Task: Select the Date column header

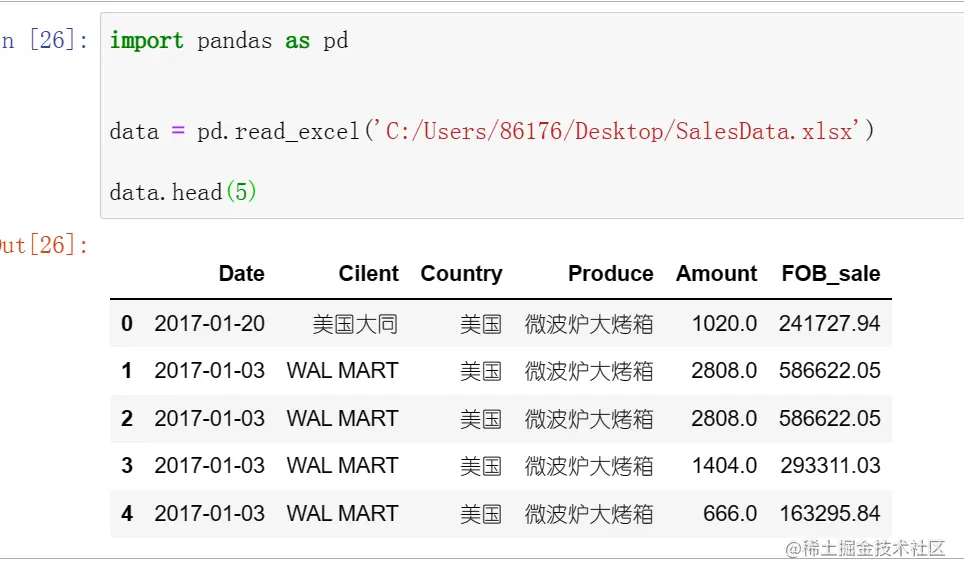Action: coord(241,274)
